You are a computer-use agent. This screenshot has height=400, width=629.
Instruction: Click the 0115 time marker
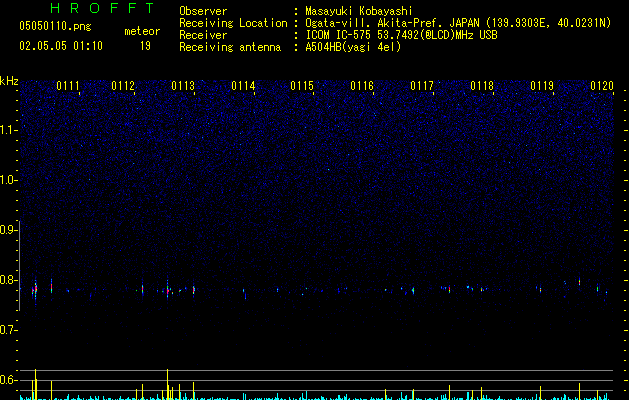(302, 86)
